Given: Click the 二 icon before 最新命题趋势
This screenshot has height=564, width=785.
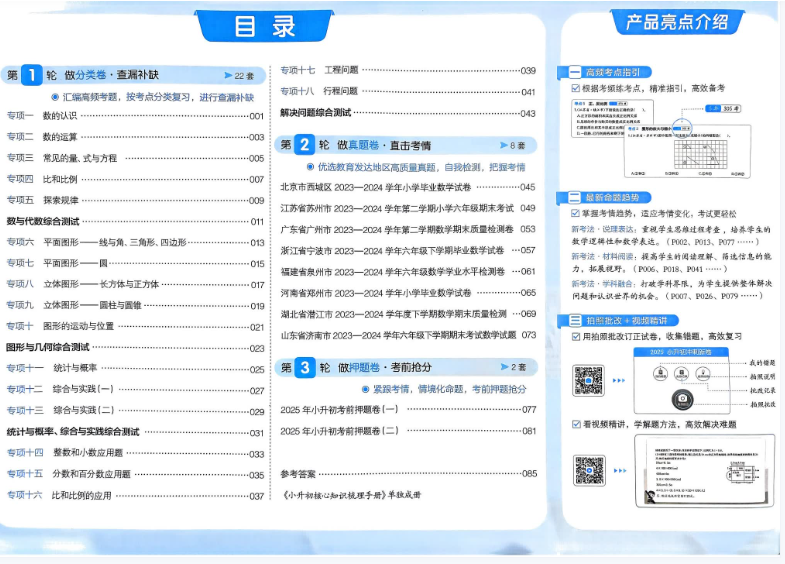Looking at the screenshot, I should pos(574,197).
